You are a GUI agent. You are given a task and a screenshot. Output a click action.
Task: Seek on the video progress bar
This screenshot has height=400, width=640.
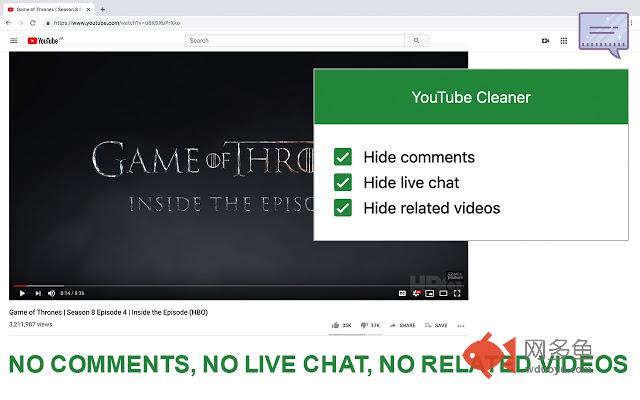click(x=238, y=286)
